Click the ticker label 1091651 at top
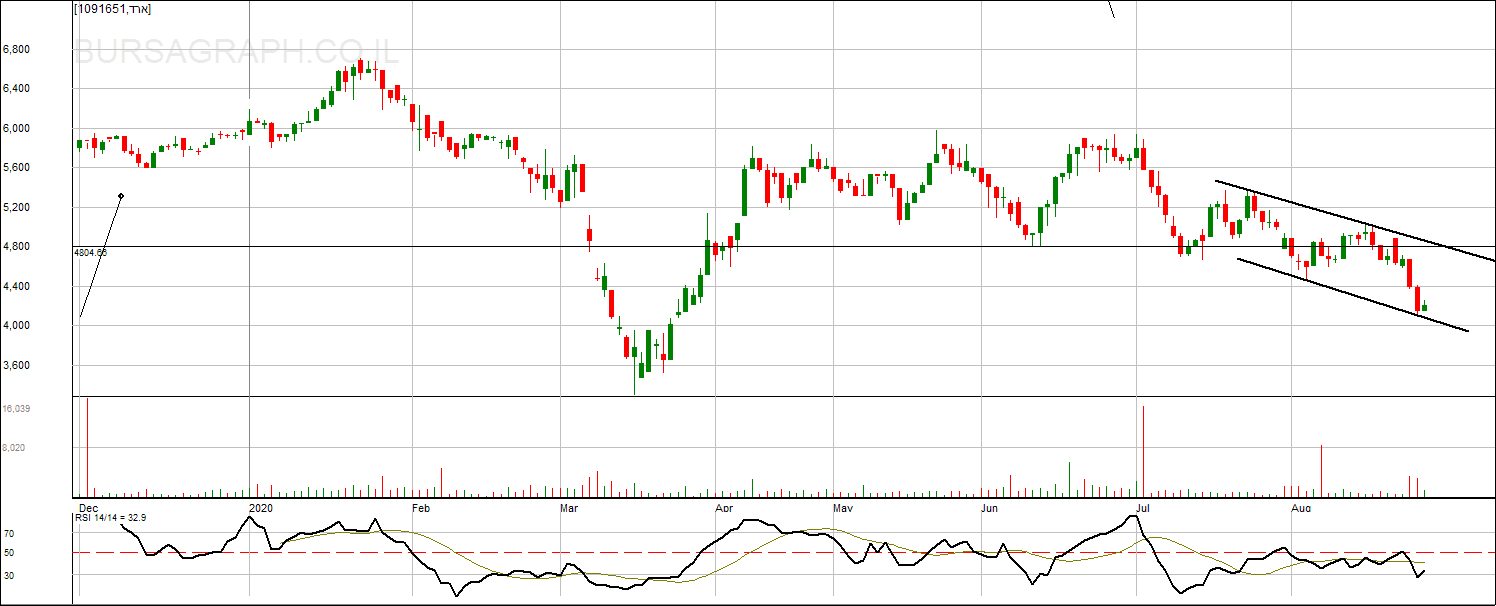The image size is (1496, 606). pyautogui.click(x=112, y=8)
